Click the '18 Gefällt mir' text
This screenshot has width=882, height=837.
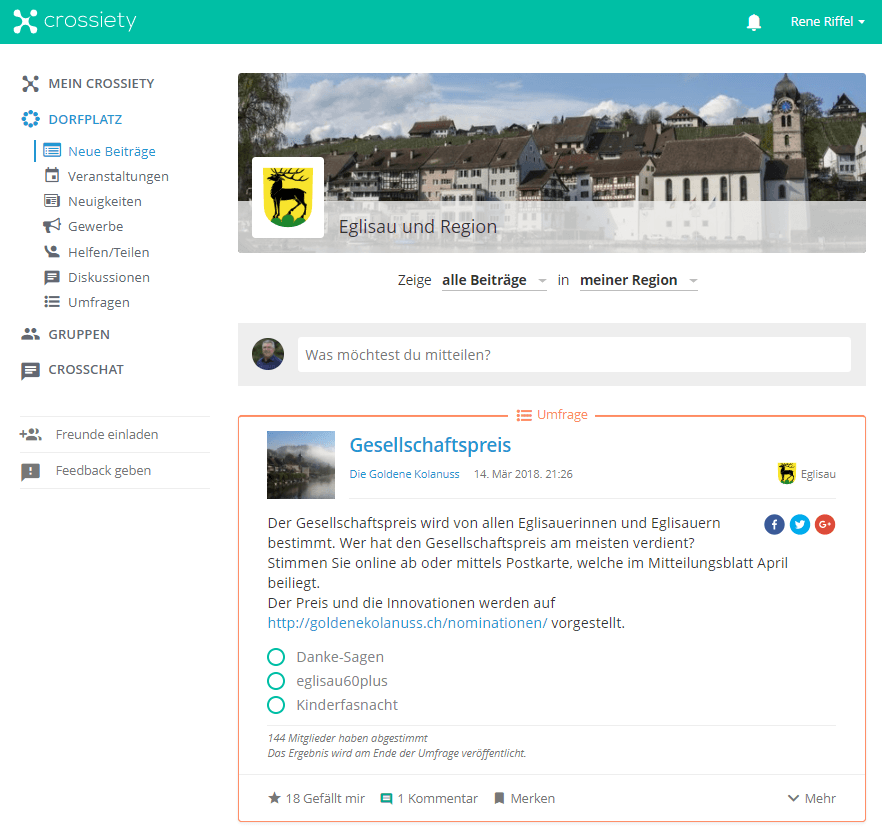click(x=325, y=798)
